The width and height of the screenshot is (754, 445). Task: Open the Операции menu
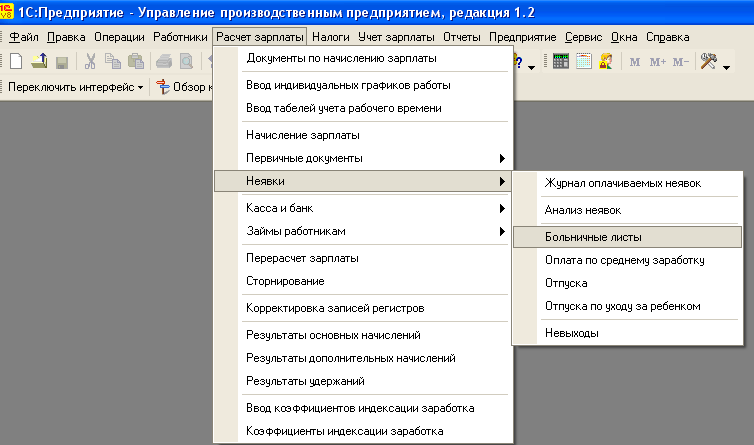pyautogui.click(x=119, y=37)
